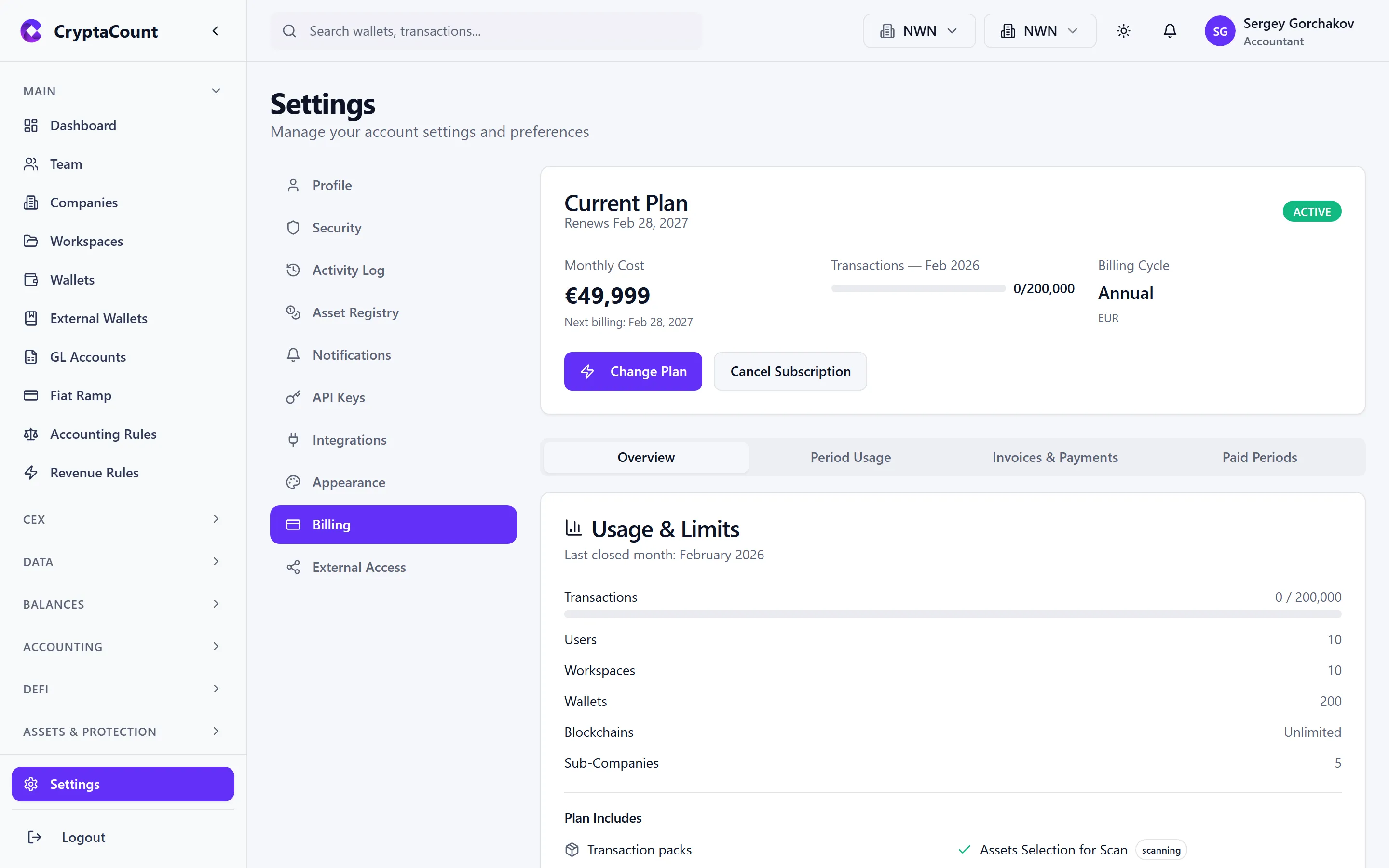
Task: Click the Change Plan button
Action: [x=632, y=371]
